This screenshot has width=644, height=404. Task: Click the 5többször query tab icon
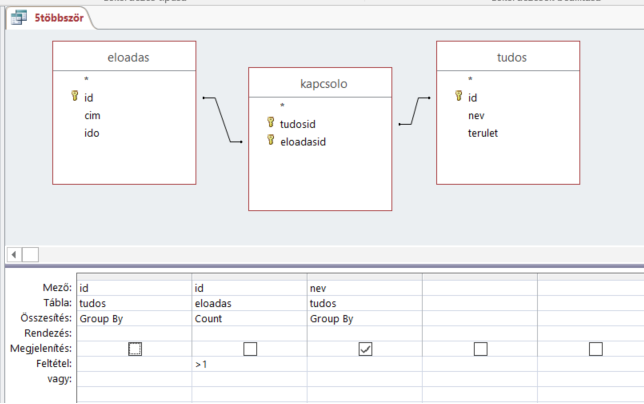pos(21,18)
